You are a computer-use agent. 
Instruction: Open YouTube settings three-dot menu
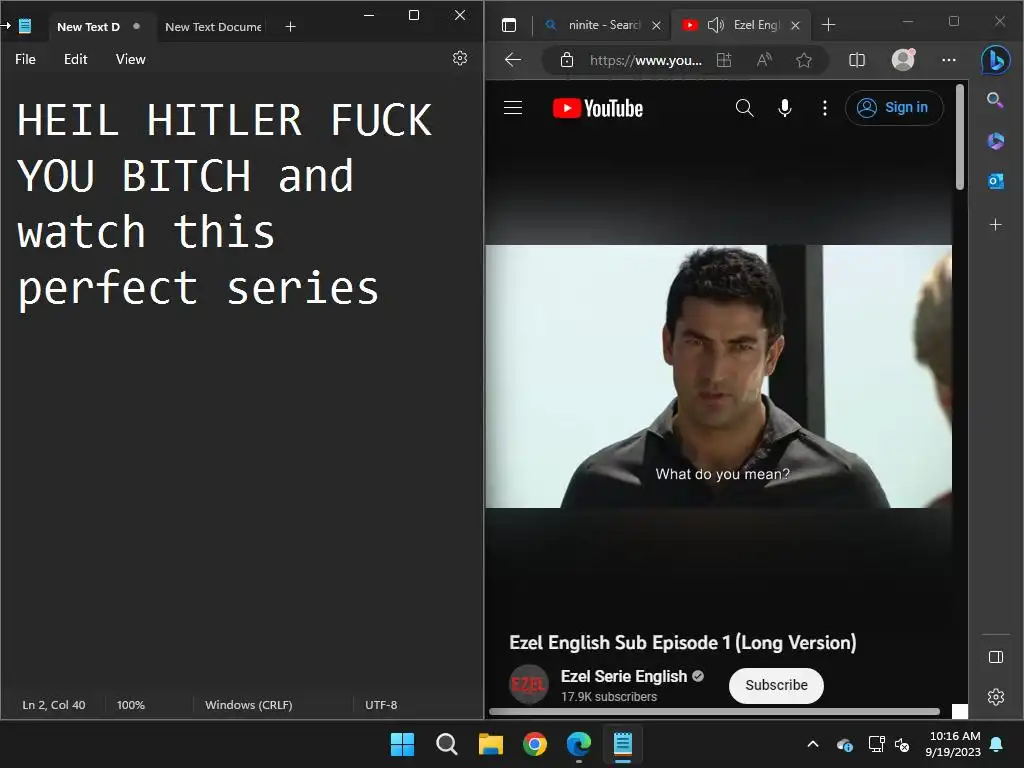click(825, 108)
